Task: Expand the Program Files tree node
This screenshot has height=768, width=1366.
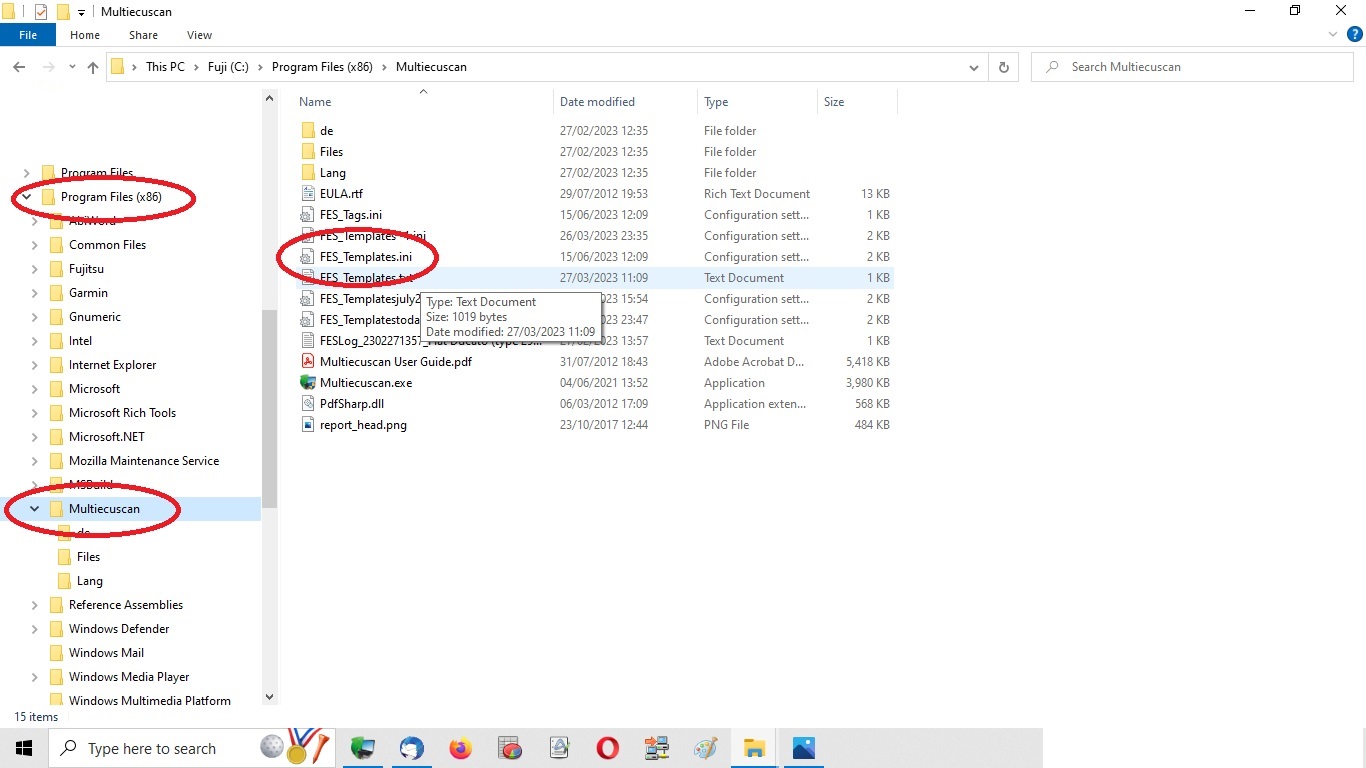Action: click(27, 173)
